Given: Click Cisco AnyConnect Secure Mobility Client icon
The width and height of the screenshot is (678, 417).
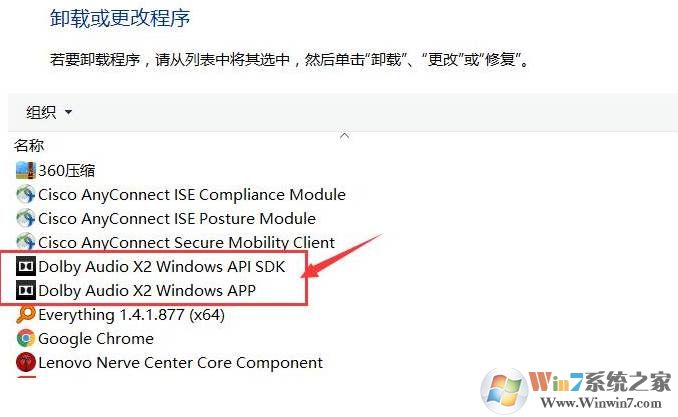Looking at the screenshot, I should (26, 242).
